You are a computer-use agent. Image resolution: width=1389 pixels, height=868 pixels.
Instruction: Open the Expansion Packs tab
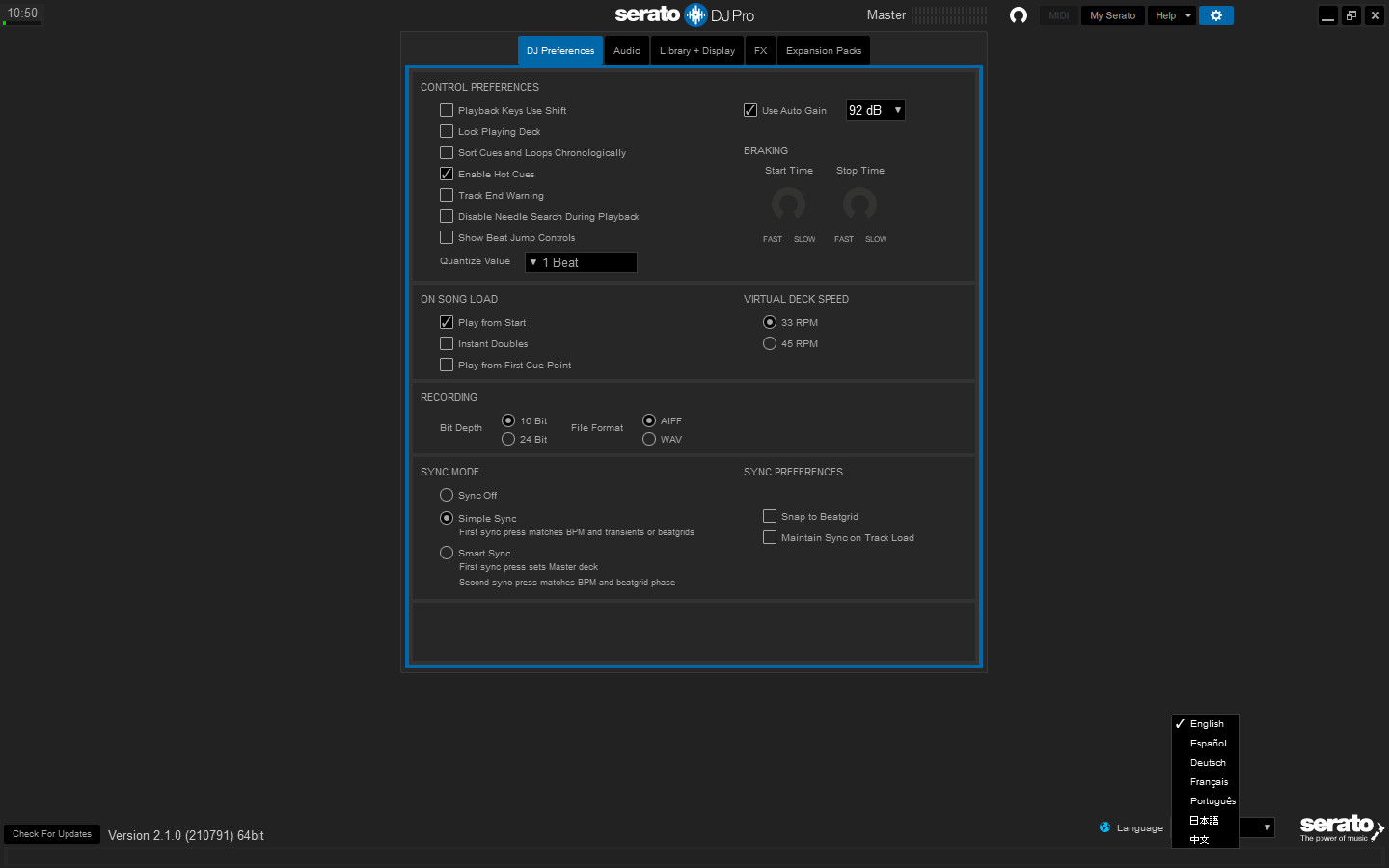pos(824,50)
